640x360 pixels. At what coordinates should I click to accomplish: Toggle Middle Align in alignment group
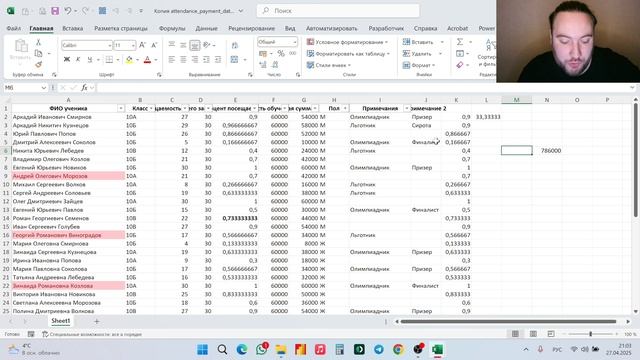click(x=183, y=45)
